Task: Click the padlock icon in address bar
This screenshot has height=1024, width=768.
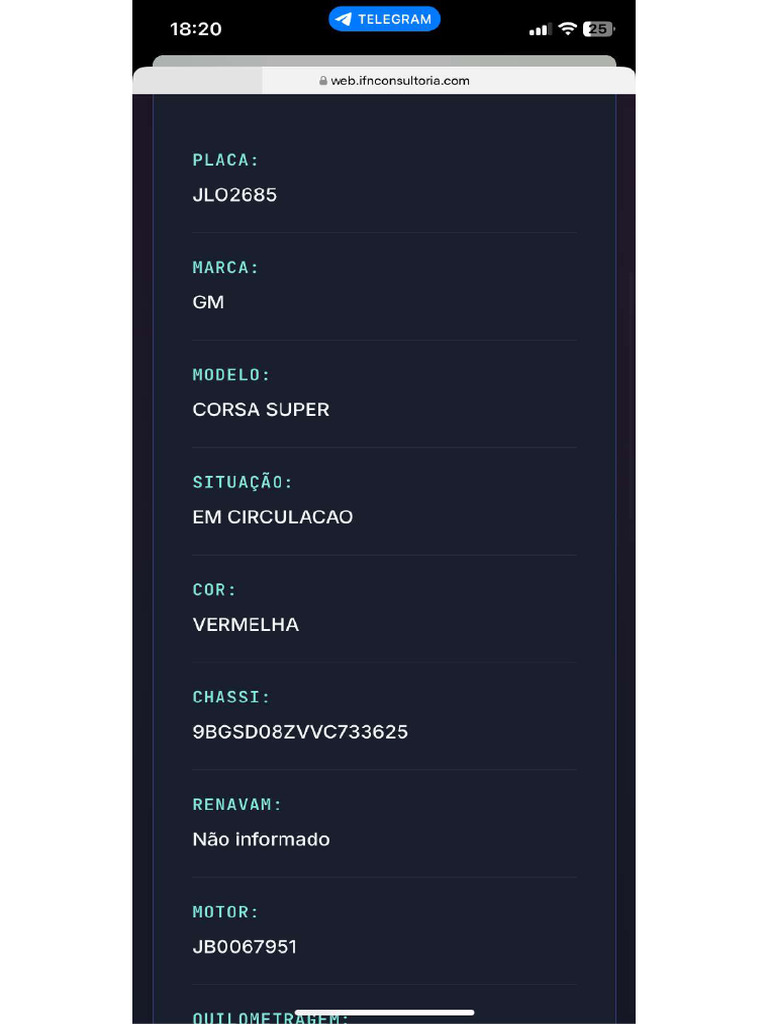Action: tap(323, 81)
